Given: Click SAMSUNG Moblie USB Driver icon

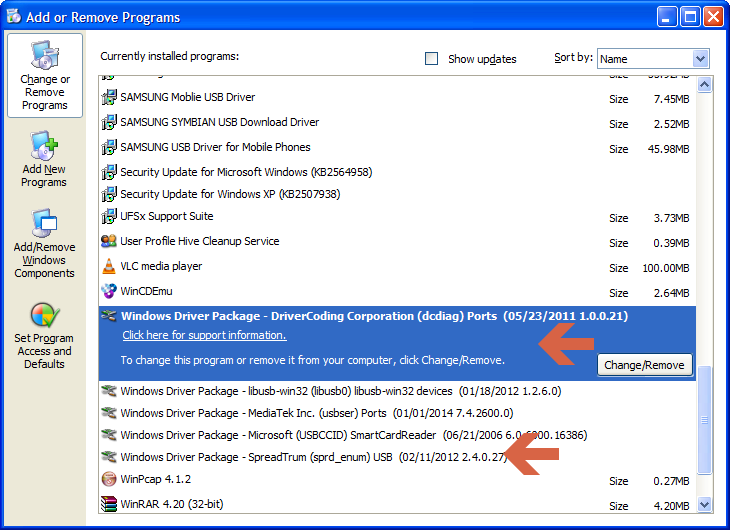Looking at the screenshot, I should [109, 97].
